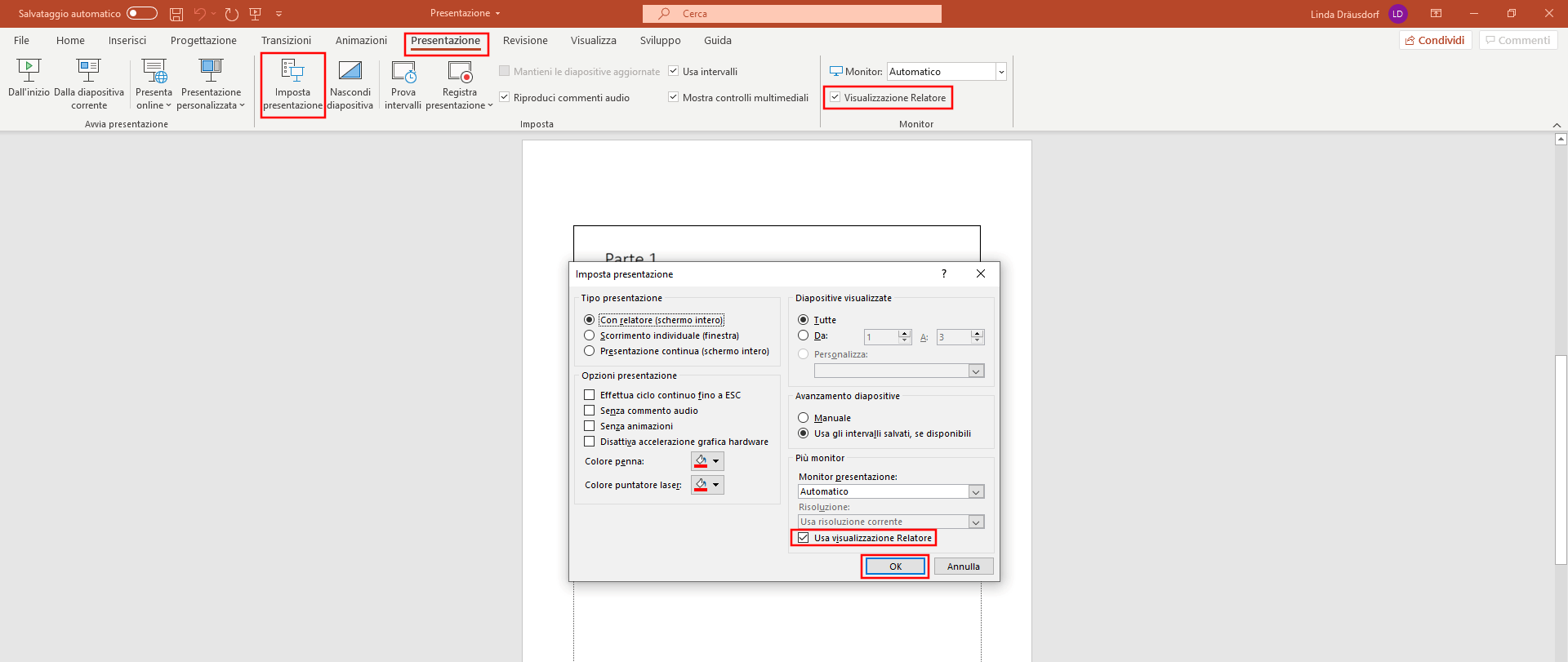Click start-from-beginning icon in quick access toolbar
Viewport: 1568px width, 662px height.
[255, 14]
